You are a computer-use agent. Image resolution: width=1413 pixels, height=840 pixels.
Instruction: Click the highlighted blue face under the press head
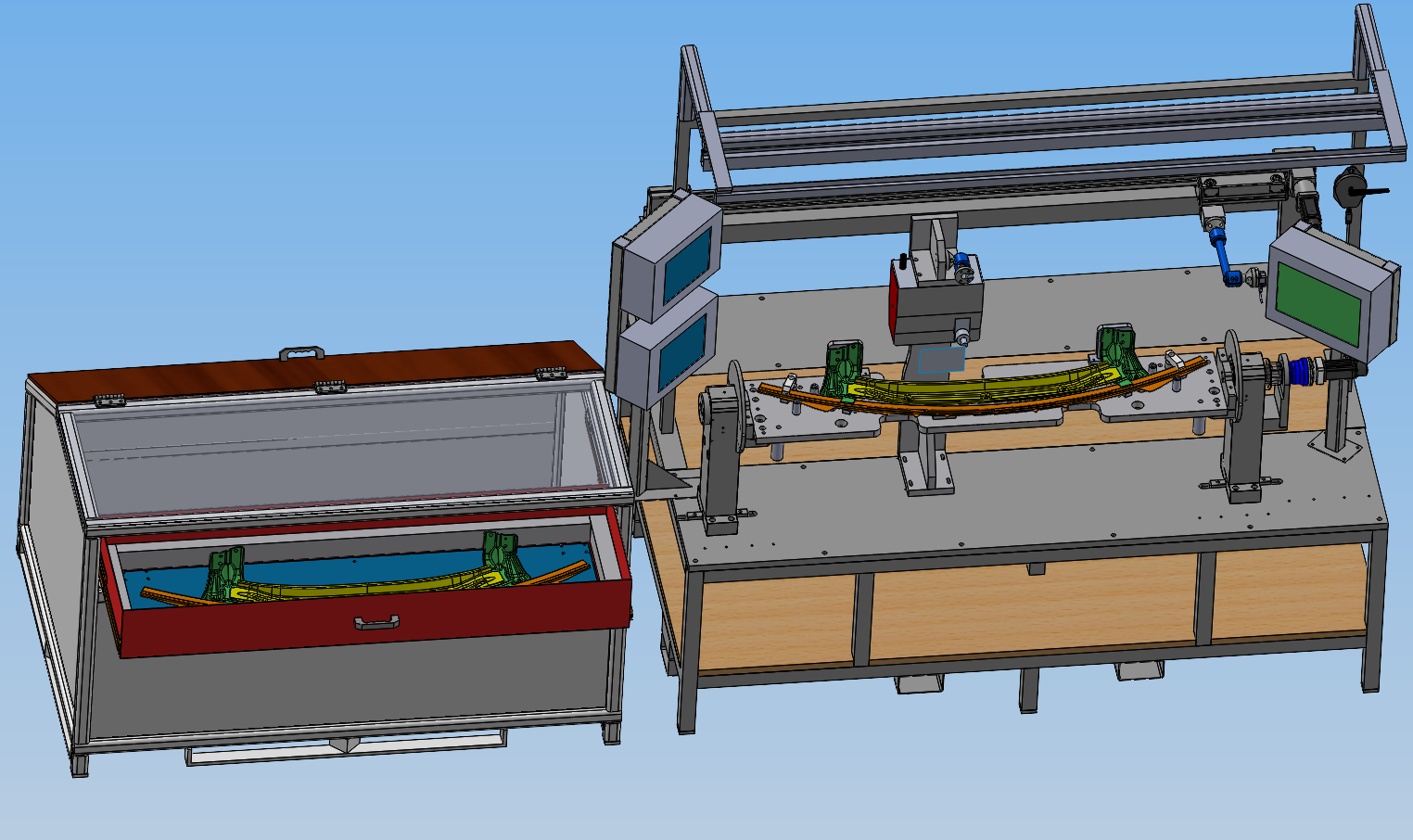(x=943, y=359)
